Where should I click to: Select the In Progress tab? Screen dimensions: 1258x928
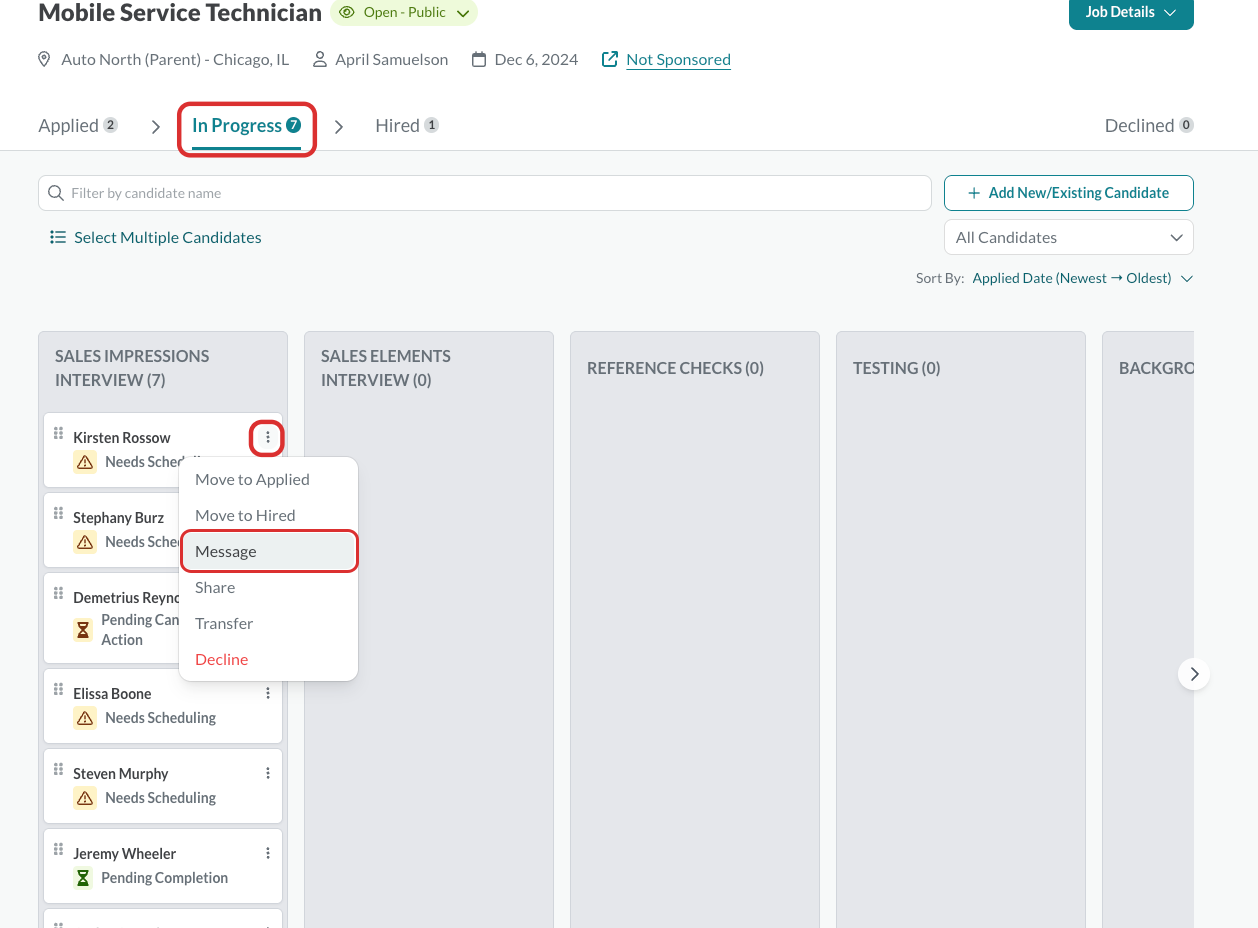[x=247, y=126]
